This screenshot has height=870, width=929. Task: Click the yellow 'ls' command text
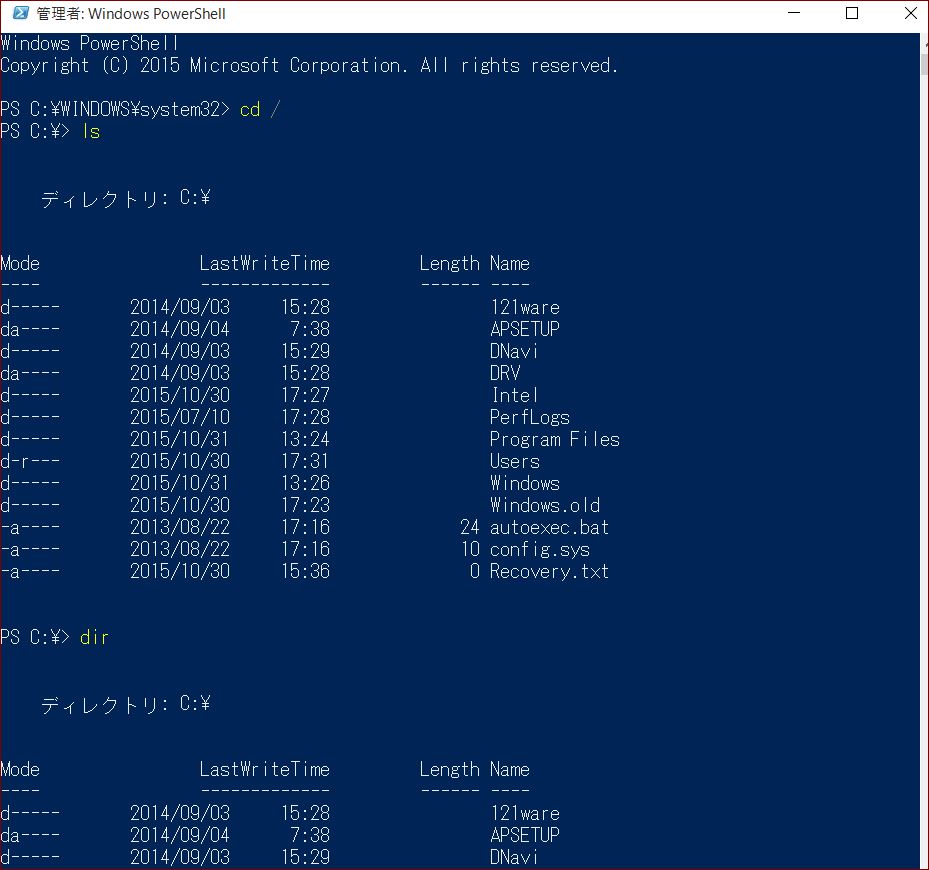click(x=91, y=132)
